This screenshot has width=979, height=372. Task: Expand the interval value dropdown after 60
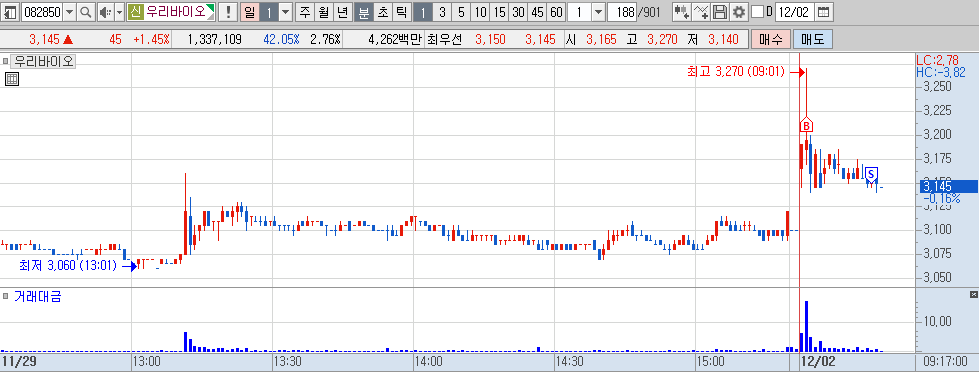pyautogui.click(x=598, y=12)
